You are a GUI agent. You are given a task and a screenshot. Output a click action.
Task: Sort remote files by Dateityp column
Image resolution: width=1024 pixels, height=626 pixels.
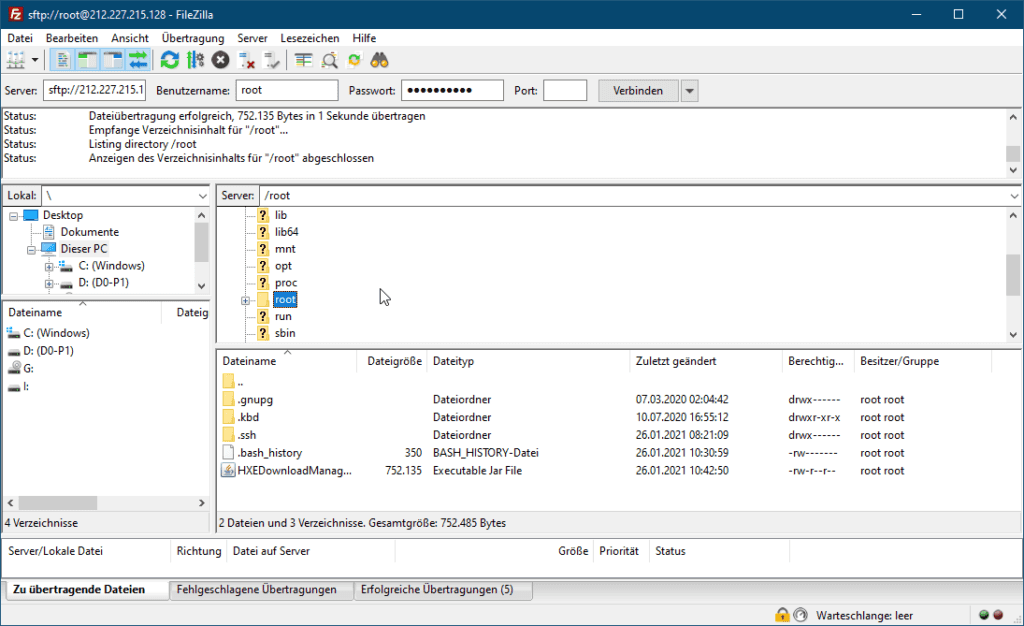tap(528, 361)
